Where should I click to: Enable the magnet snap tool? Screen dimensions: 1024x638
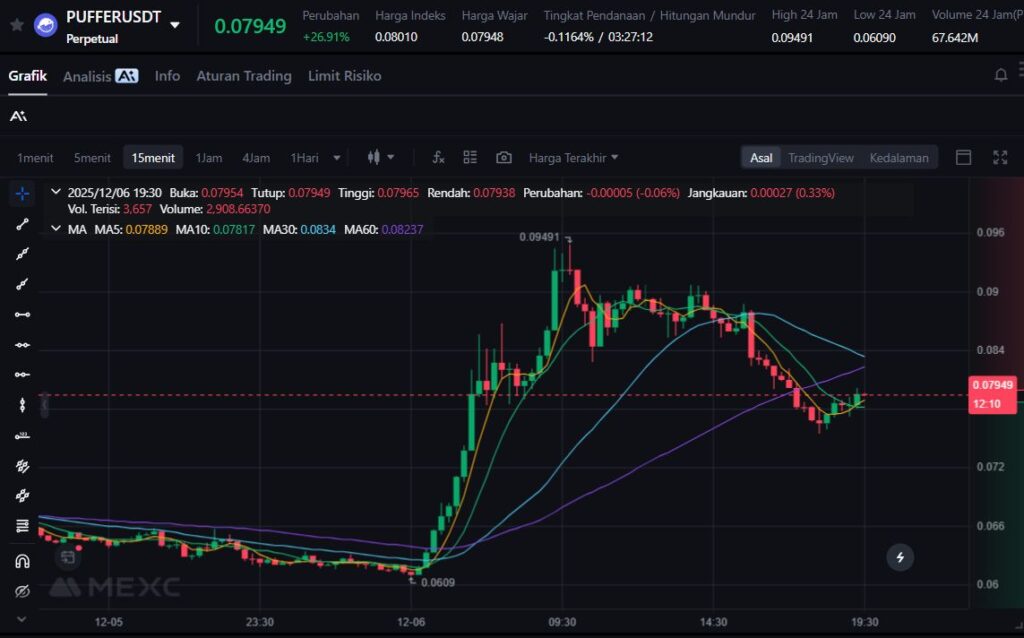coord(22,561)
